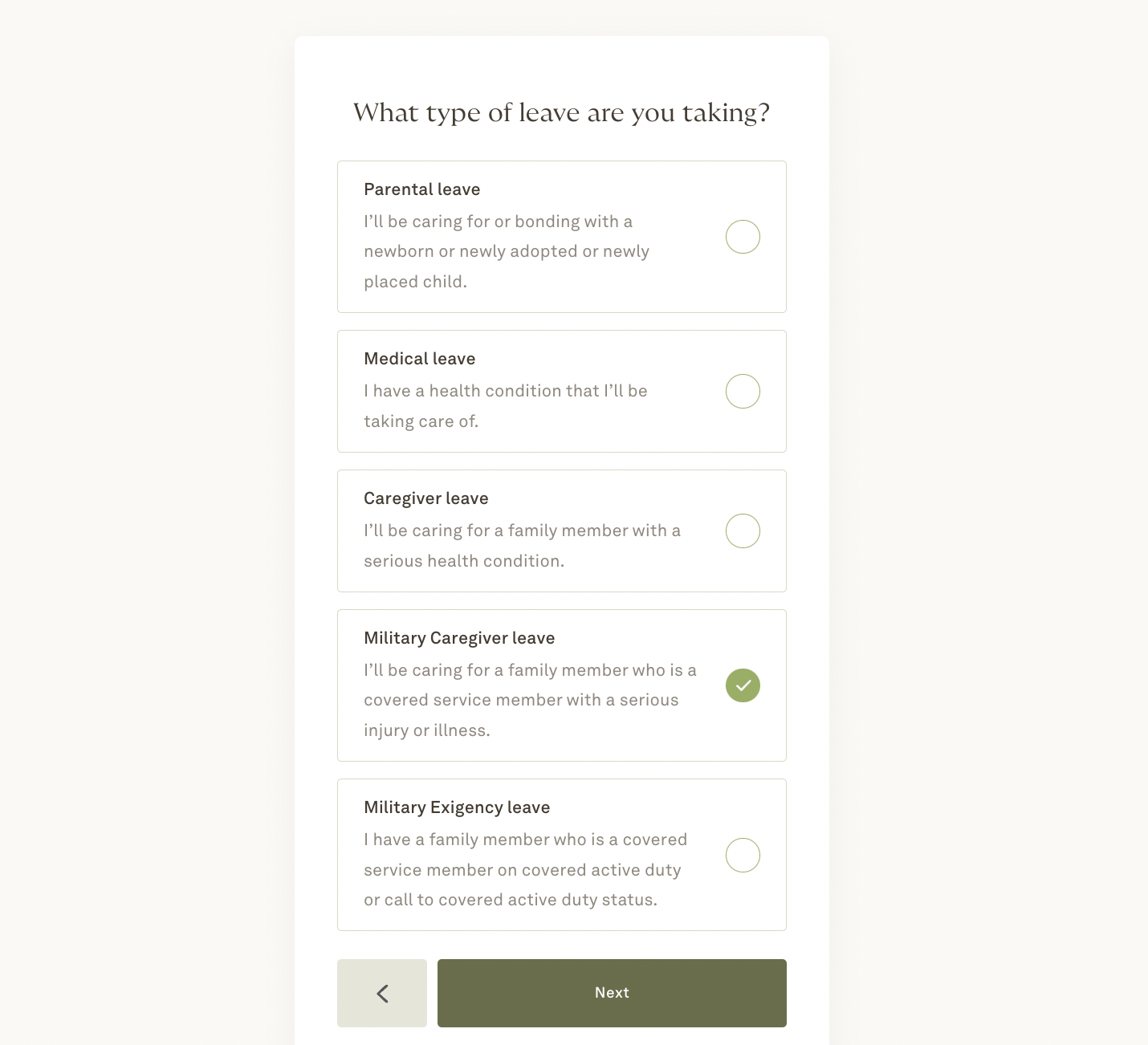Viewport: 1148px width, 1045px height.
Task: Select the Medical leave radio button
Action: tap(743, 391)
